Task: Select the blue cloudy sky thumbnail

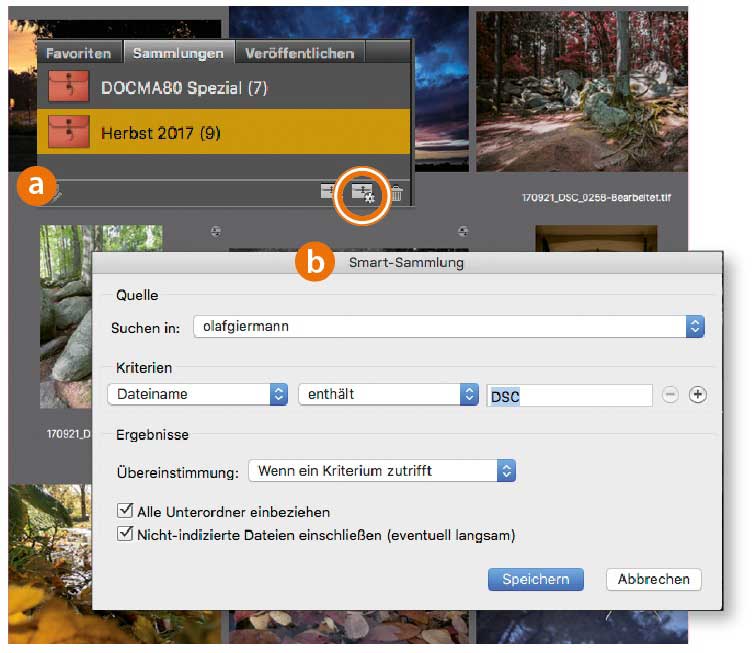Action: coord(440,89)
